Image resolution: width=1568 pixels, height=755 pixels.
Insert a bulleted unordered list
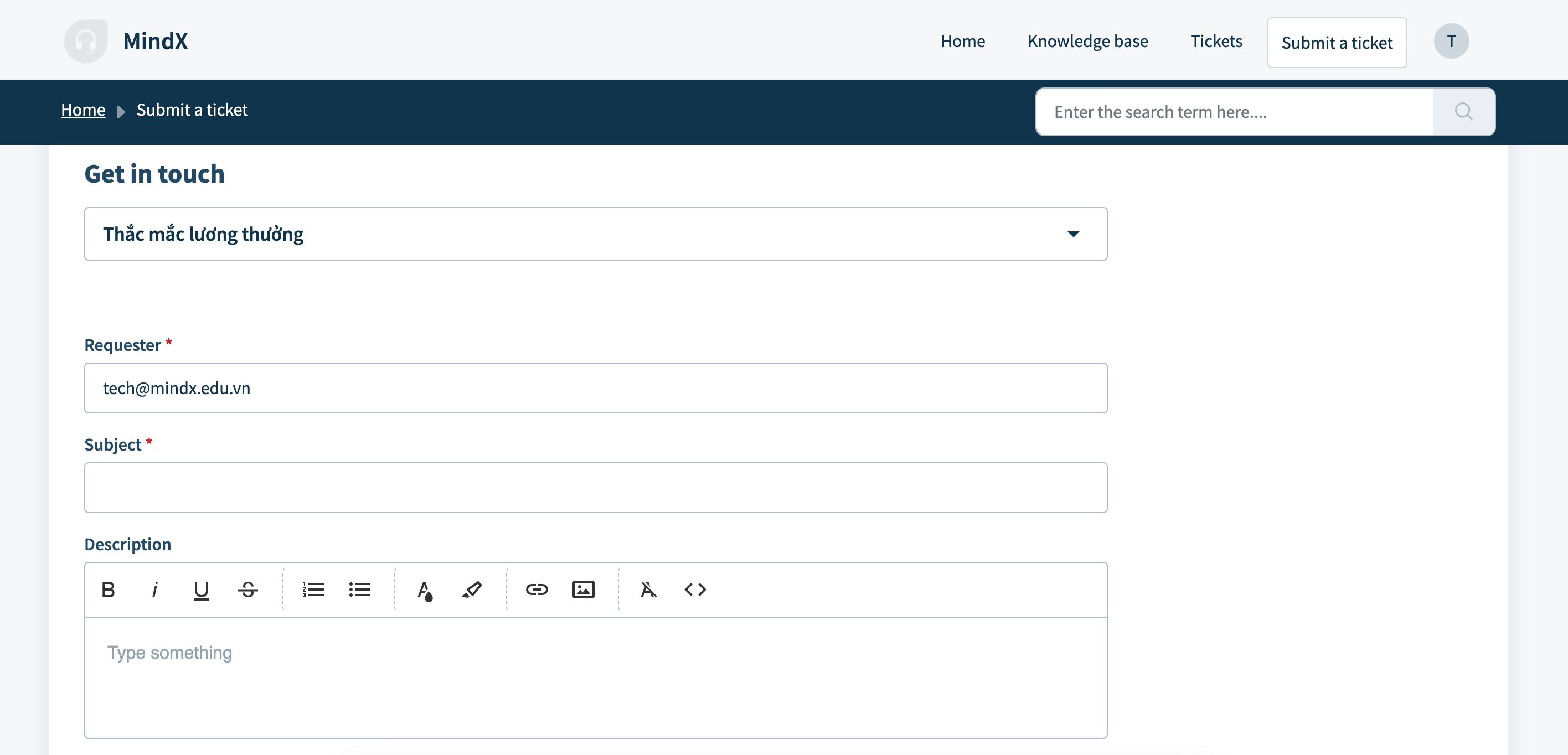click(x=360, y=589)
